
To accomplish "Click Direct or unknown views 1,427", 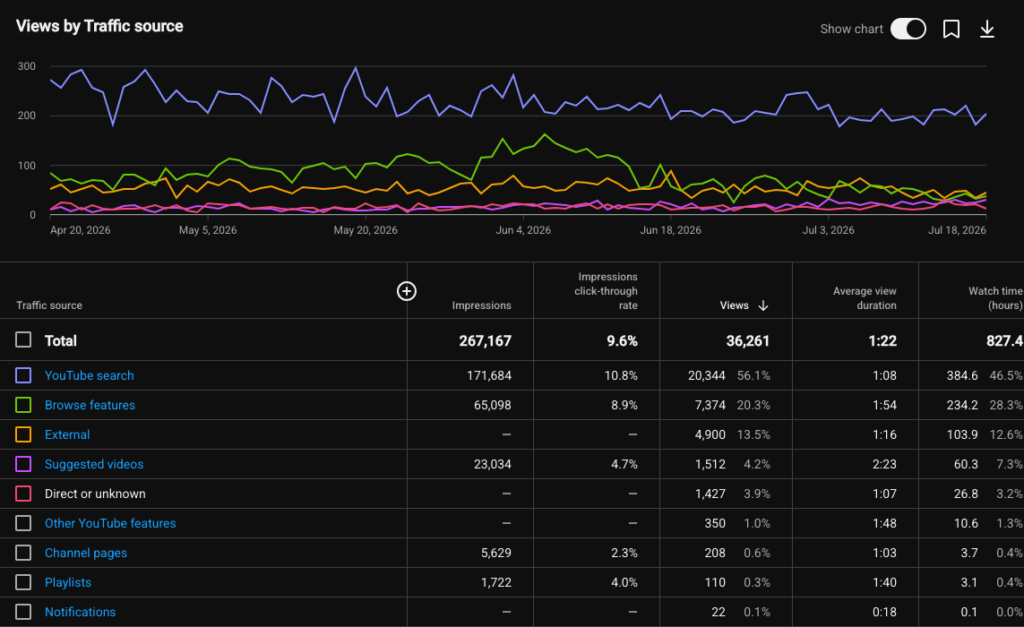I will point(710,494).
